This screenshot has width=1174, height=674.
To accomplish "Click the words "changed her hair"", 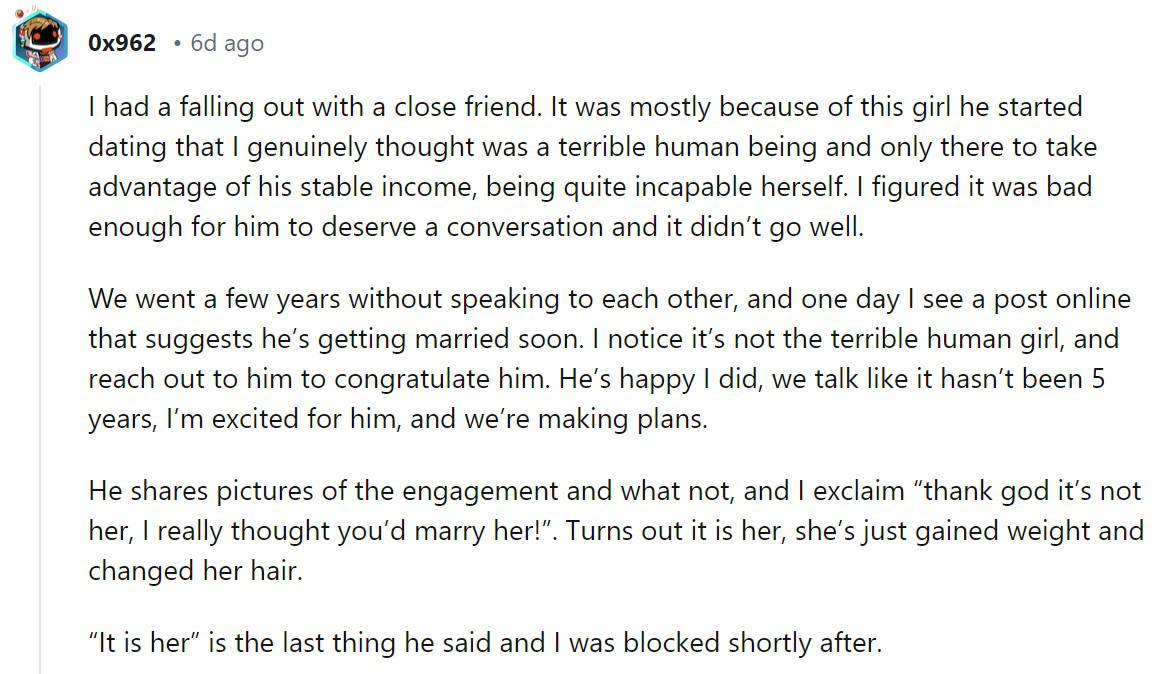I will click(x=194, y=572).
